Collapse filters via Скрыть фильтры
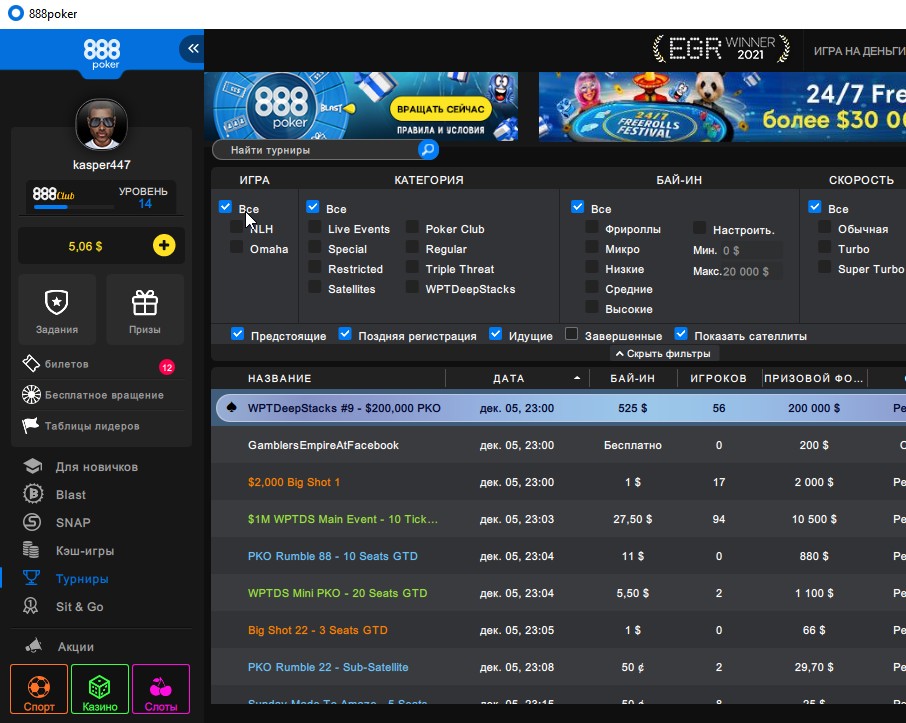The height and width of the screenshot is (723, 906). click(663, 353)
